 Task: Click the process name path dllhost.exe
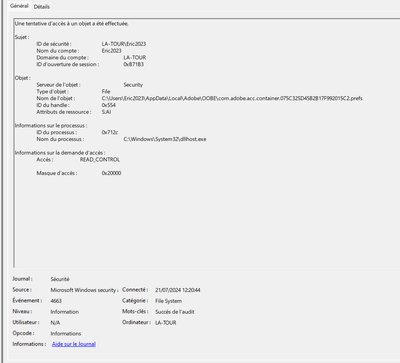tap(165, 139)
